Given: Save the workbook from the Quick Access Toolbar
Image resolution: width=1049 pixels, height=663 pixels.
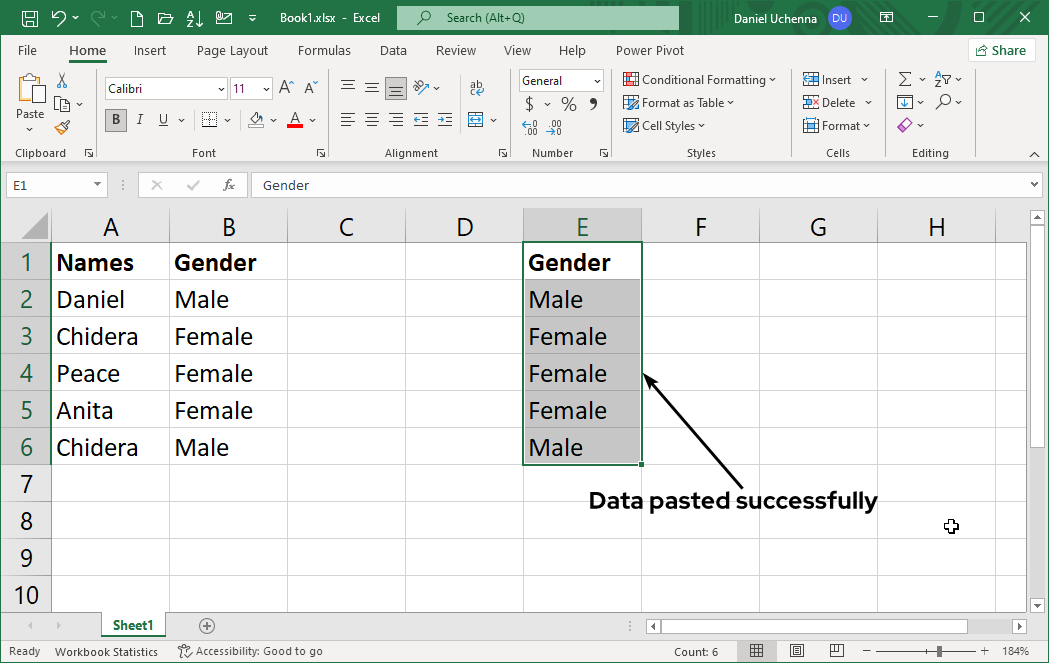Looking at the screenshot, I should click(x=30, y=18).
